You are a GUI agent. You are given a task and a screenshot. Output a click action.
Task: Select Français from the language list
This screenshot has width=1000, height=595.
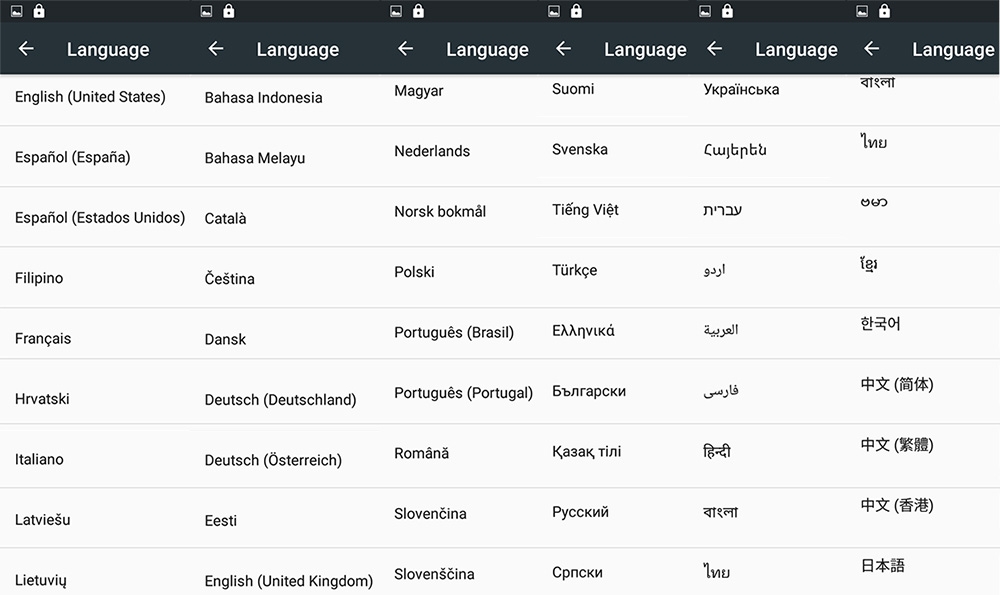point(43,338)
